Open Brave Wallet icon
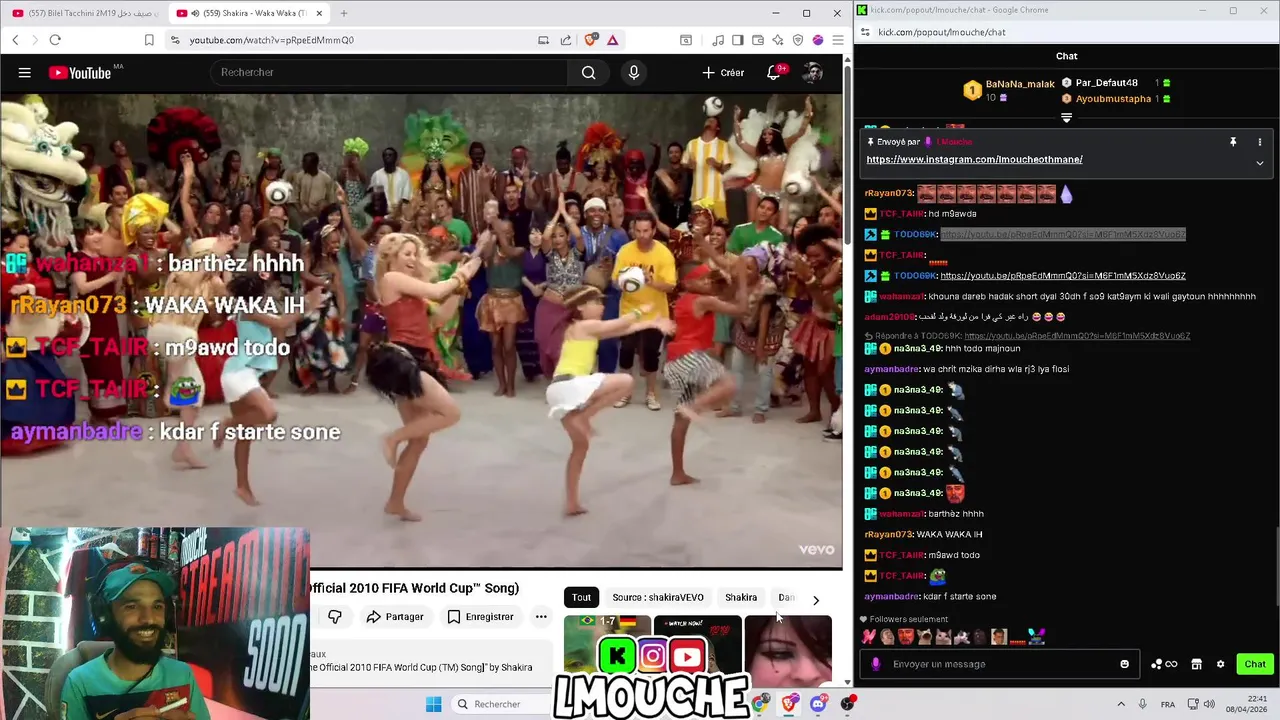The image size is (1280, 720). click(x=758, y=40)
